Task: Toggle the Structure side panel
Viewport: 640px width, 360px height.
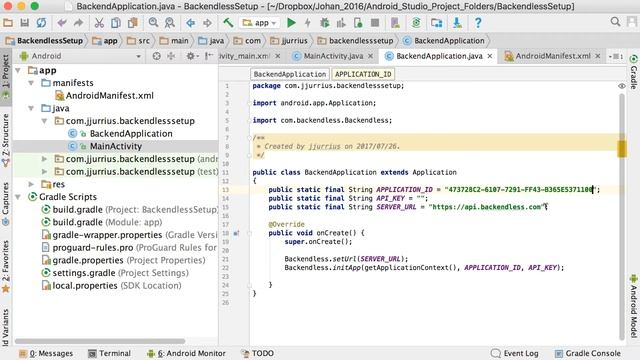Action: 6,140
